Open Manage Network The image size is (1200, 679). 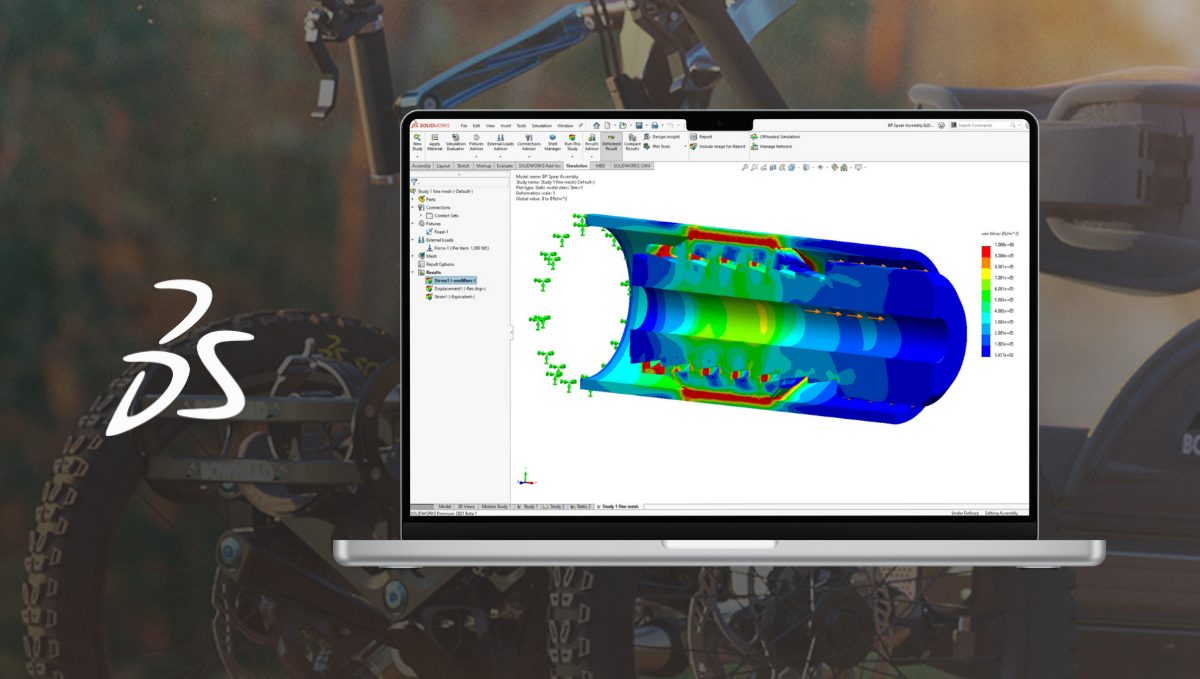770,146
